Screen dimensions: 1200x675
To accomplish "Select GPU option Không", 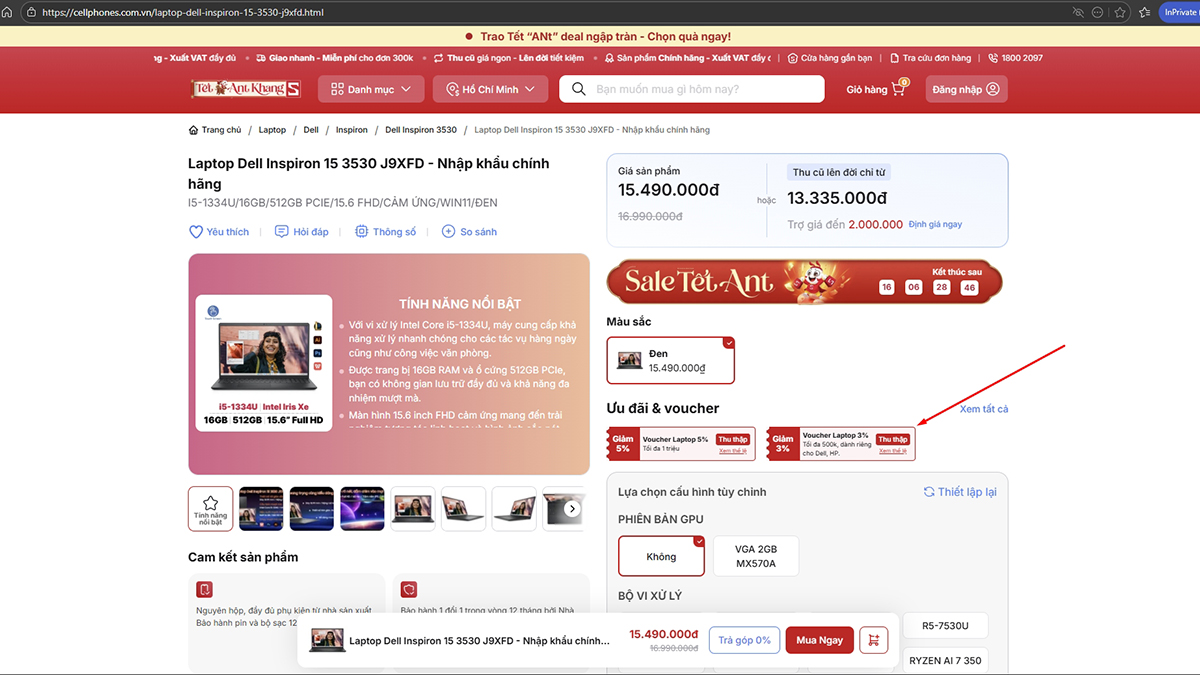I will click(x=661, y=556).
